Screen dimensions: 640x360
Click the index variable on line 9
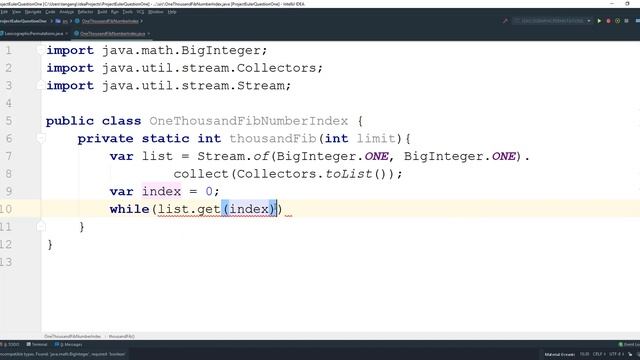161,191
